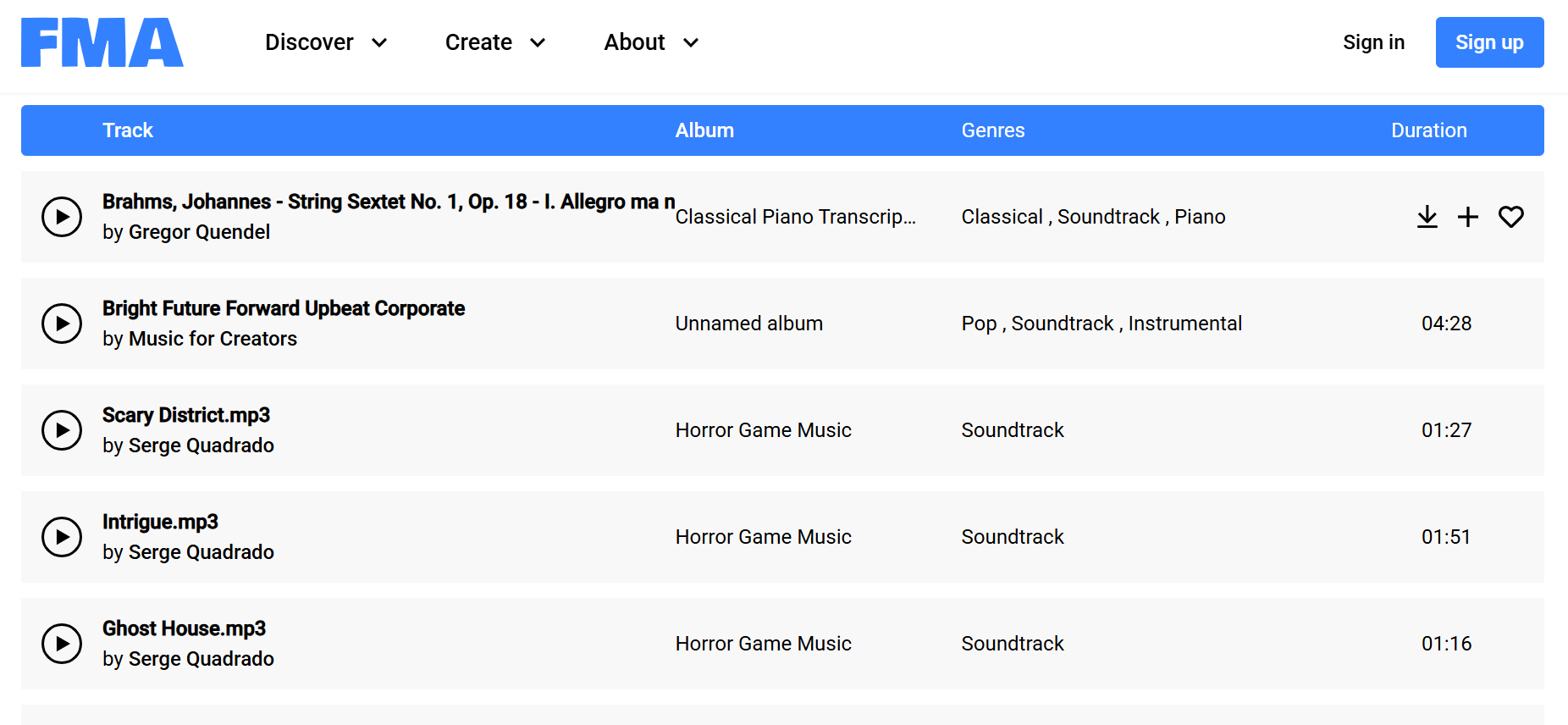Image resolution: width=1568 pixels, height=725 pixels.
Task: Expand the About menu
Action: point(651,42)
